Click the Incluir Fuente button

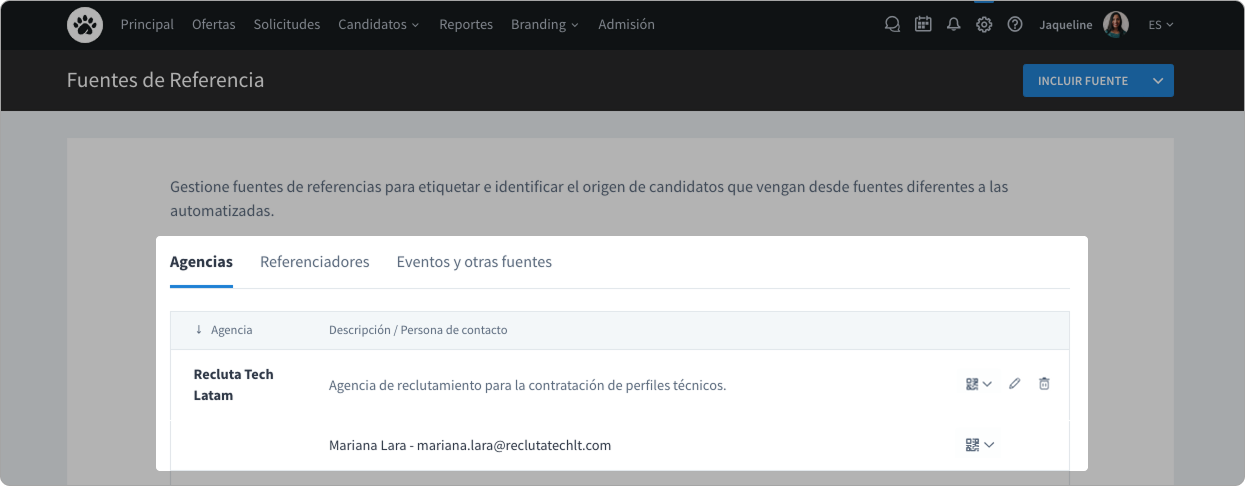point(1082,81)
